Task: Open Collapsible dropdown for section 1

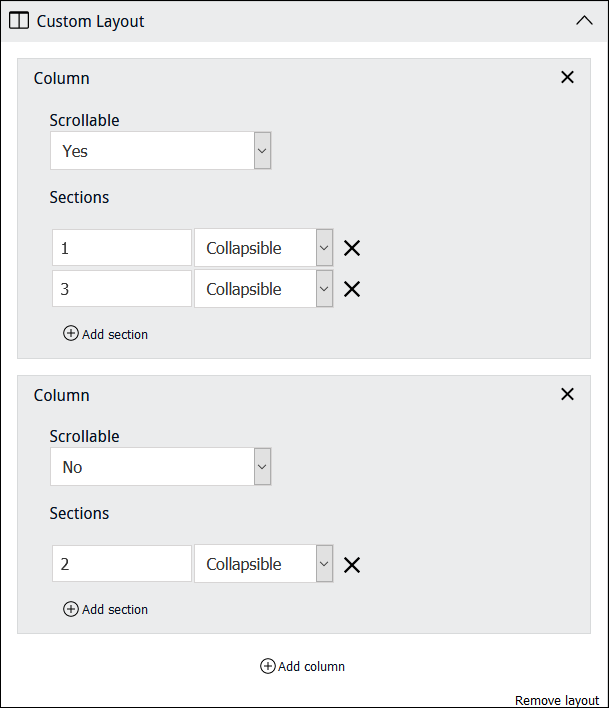Action: click(264, 248)
